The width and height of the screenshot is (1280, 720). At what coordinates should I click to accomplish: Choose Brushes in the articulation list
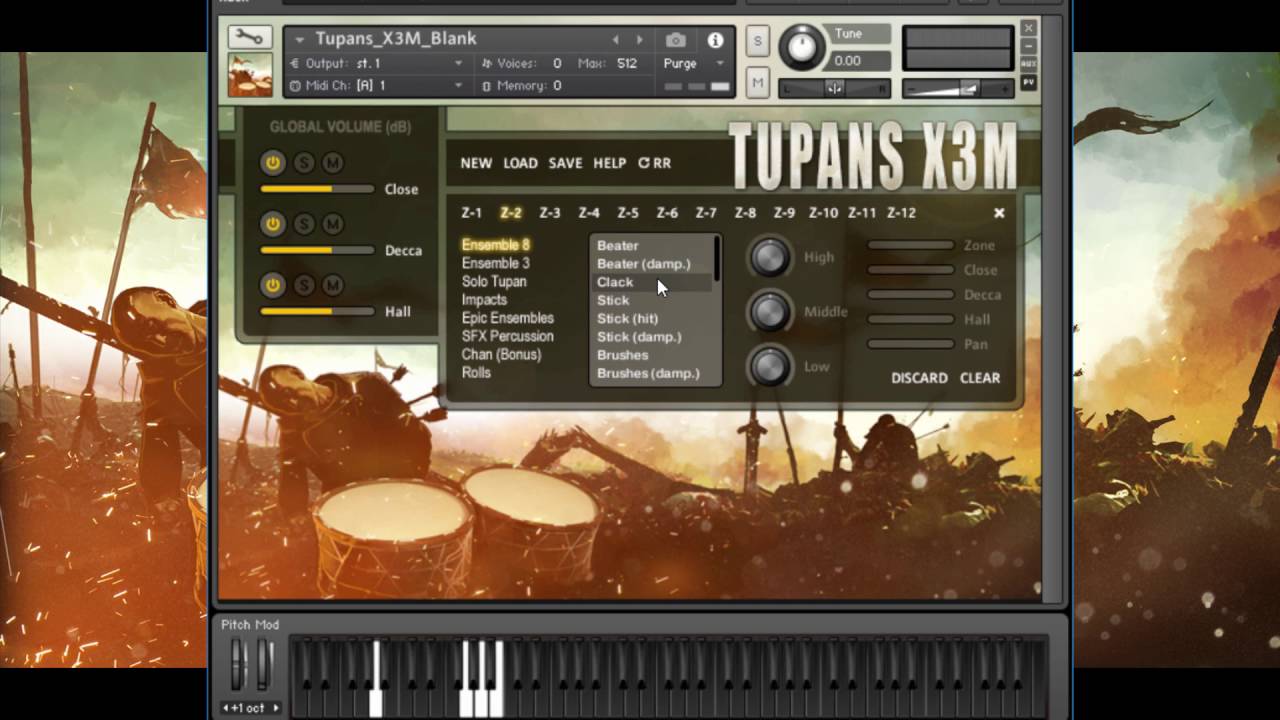[622, 355]
